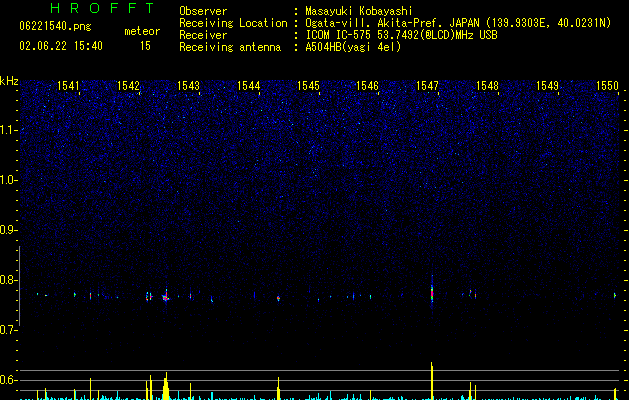The width and height of the screenshot is (629, 400).
Task: Select the filename 06221540.png
Action: [55, 27]
